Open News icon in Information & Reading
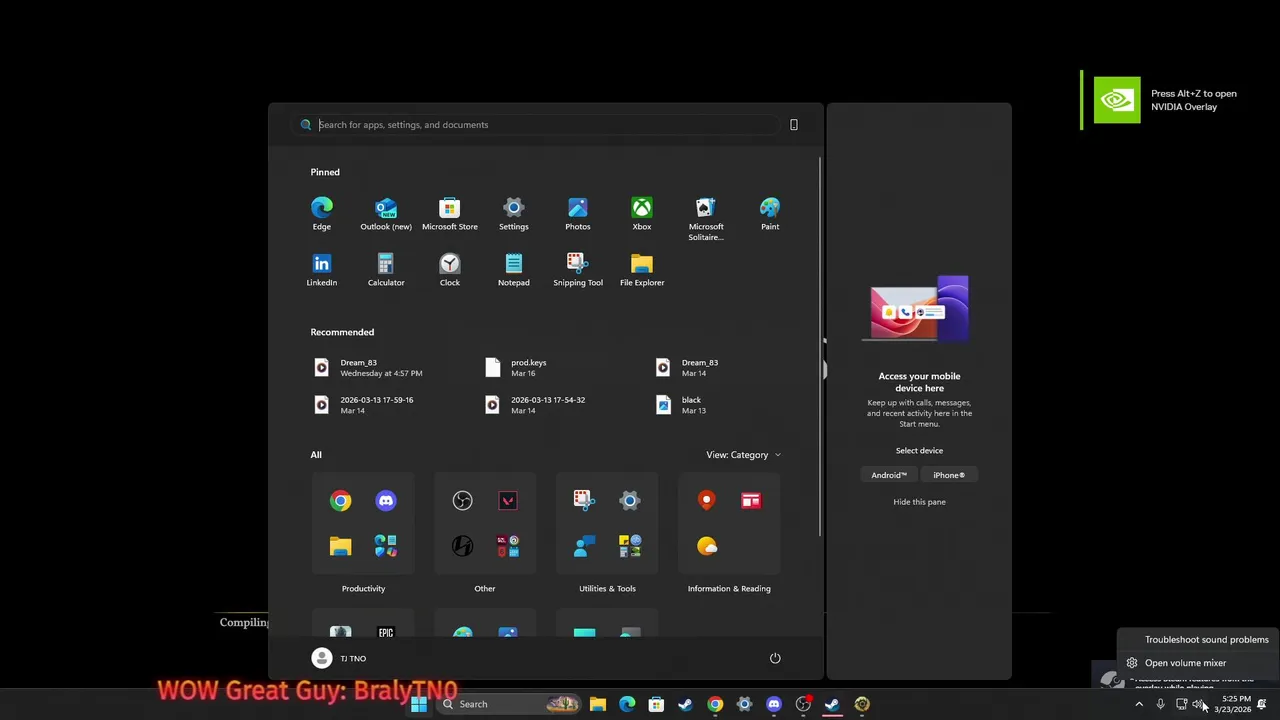Viewport: 1280px width, 720px height. click(x=751, y=500)
